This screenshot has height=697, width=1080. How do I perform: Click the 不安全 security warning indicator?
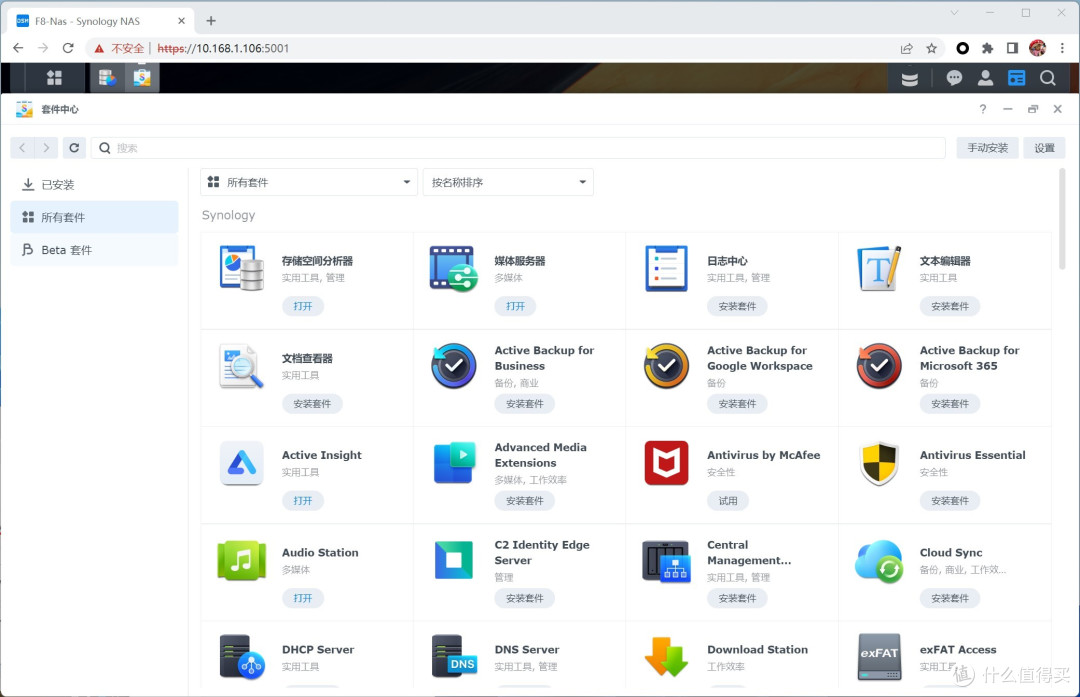click(x=120, y=48)
